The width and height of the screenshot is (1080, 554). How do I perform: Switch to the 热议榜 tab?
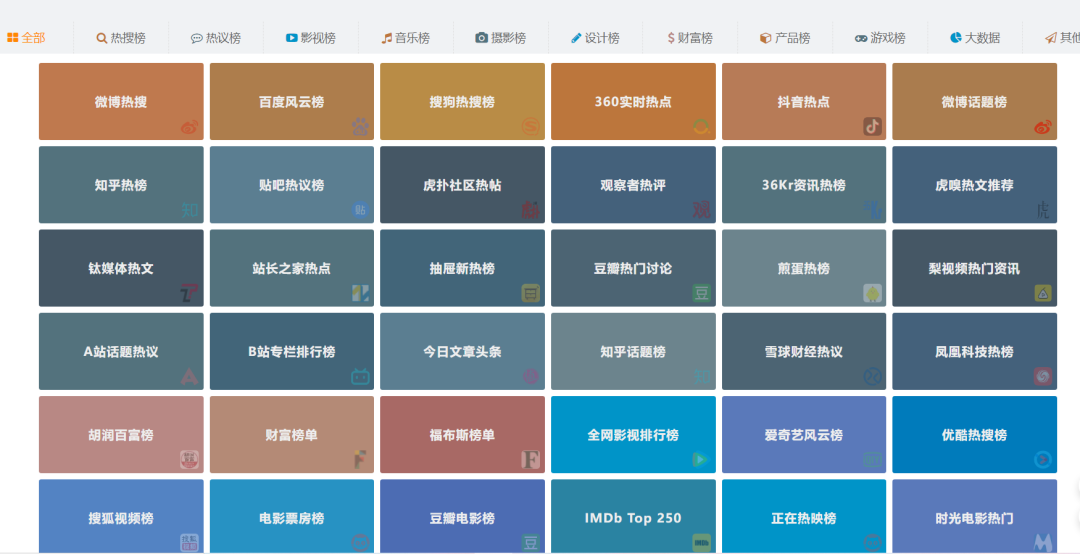216,38
